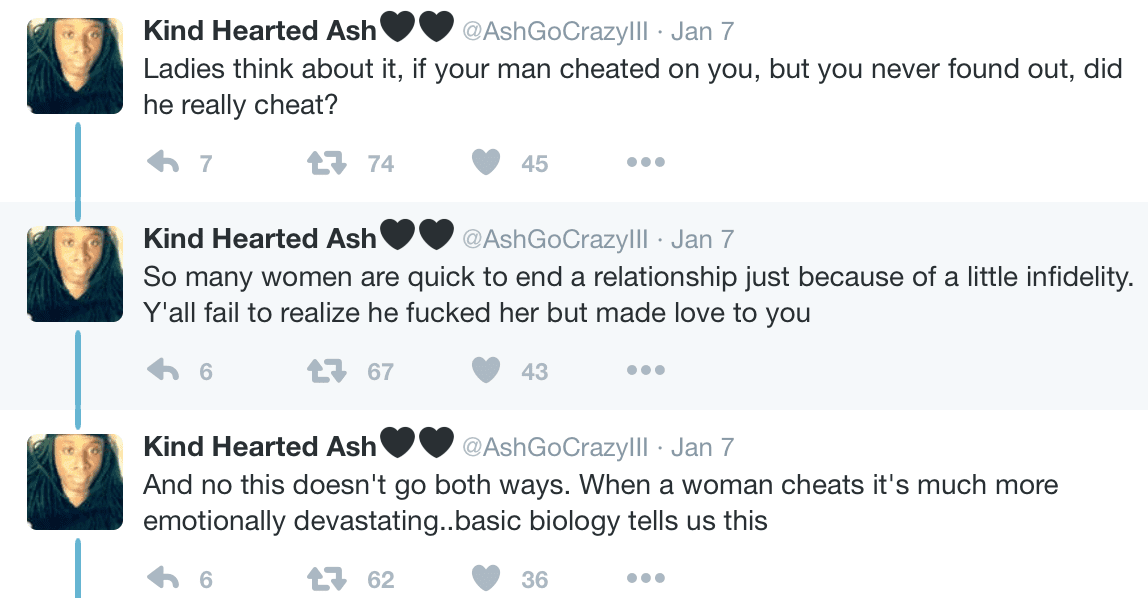This screenshot has width=1148, height=598.
Task: Retweet the tweet with 67 retweets
Action: 324,371
